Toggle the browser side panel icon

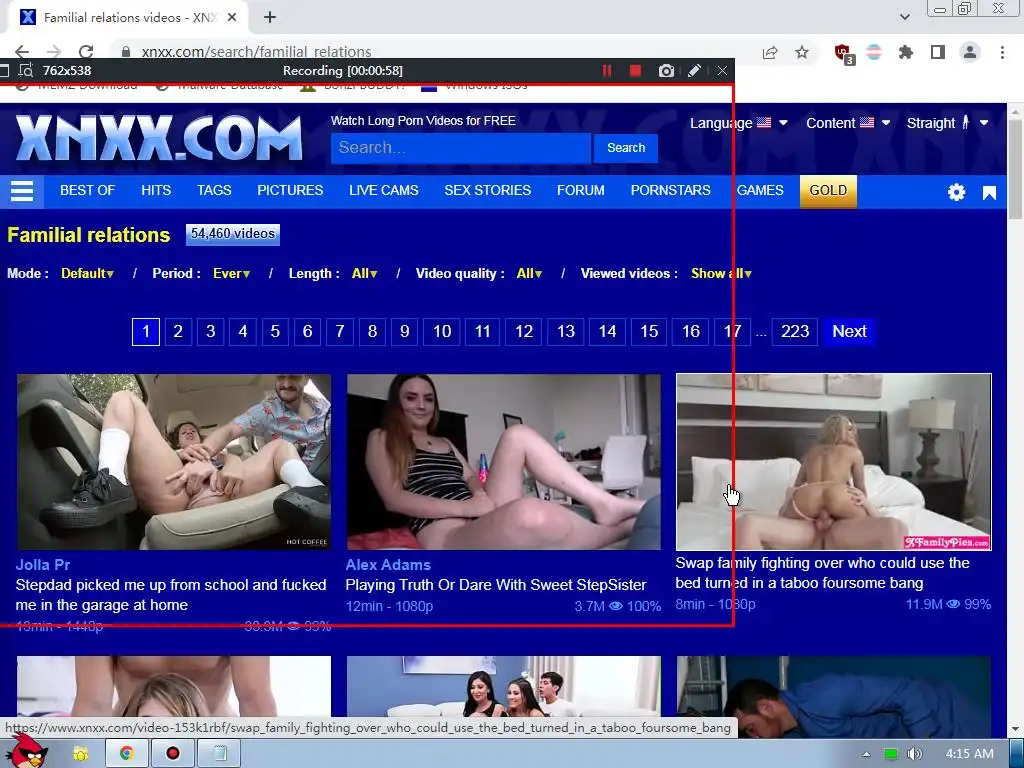point(938,52)
